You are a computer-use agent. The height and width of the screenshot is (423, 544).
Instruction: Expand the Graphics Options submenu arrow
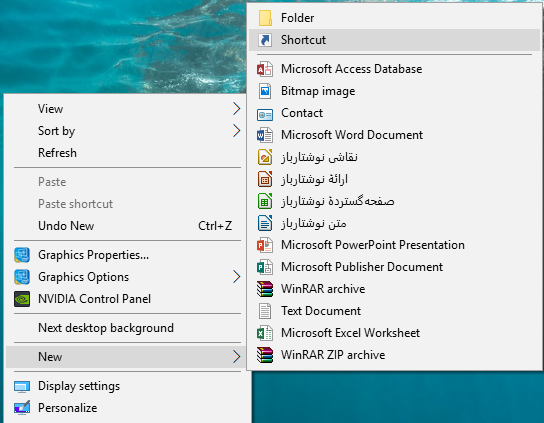click(x=236, y=277)
